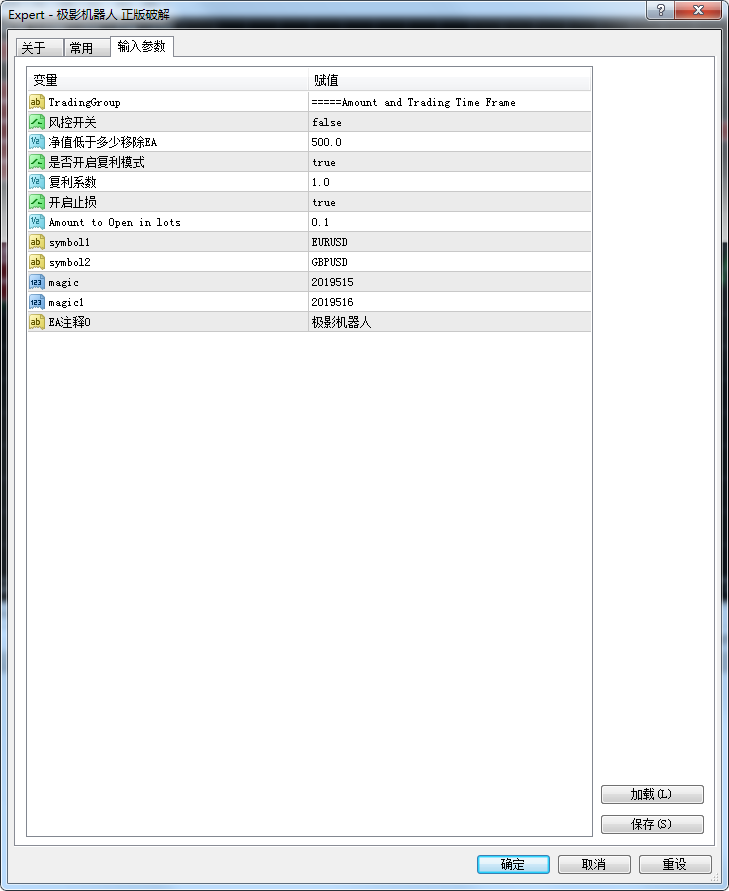The image size is (729, 891).
Task: Toggle the 风控开关 false value
Action: 327,122
